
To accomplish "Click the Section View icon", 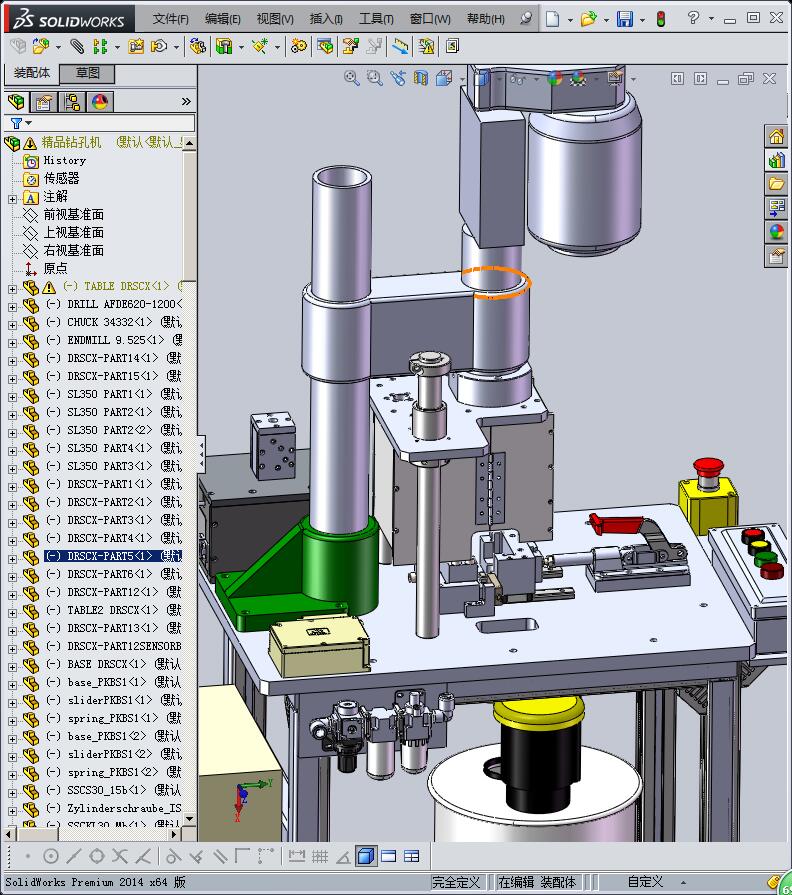I will click(x=421, y=78).
